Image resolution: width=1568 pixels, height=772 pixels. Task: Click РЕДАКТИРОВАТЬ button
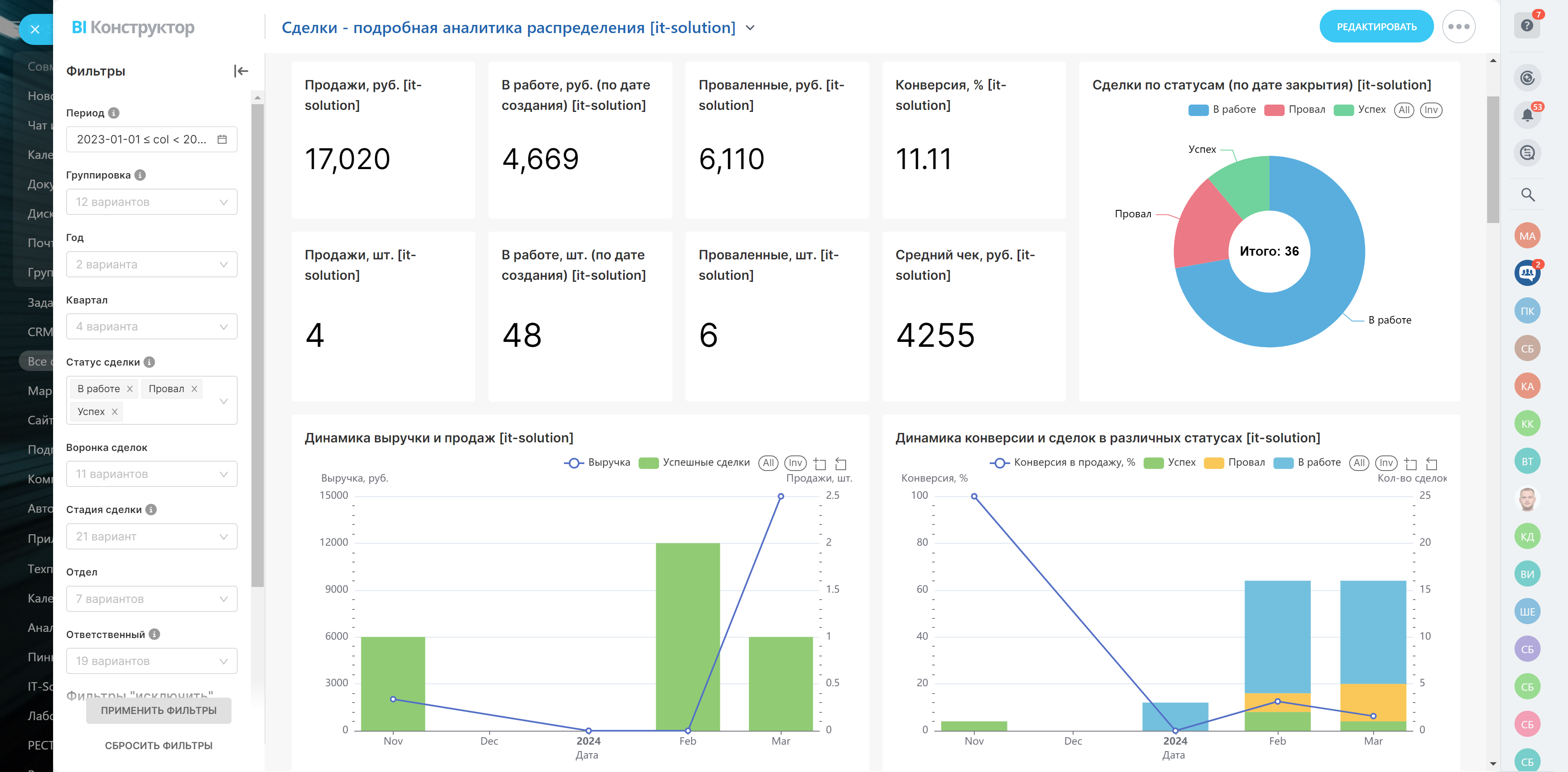[x=1376, y=27]
